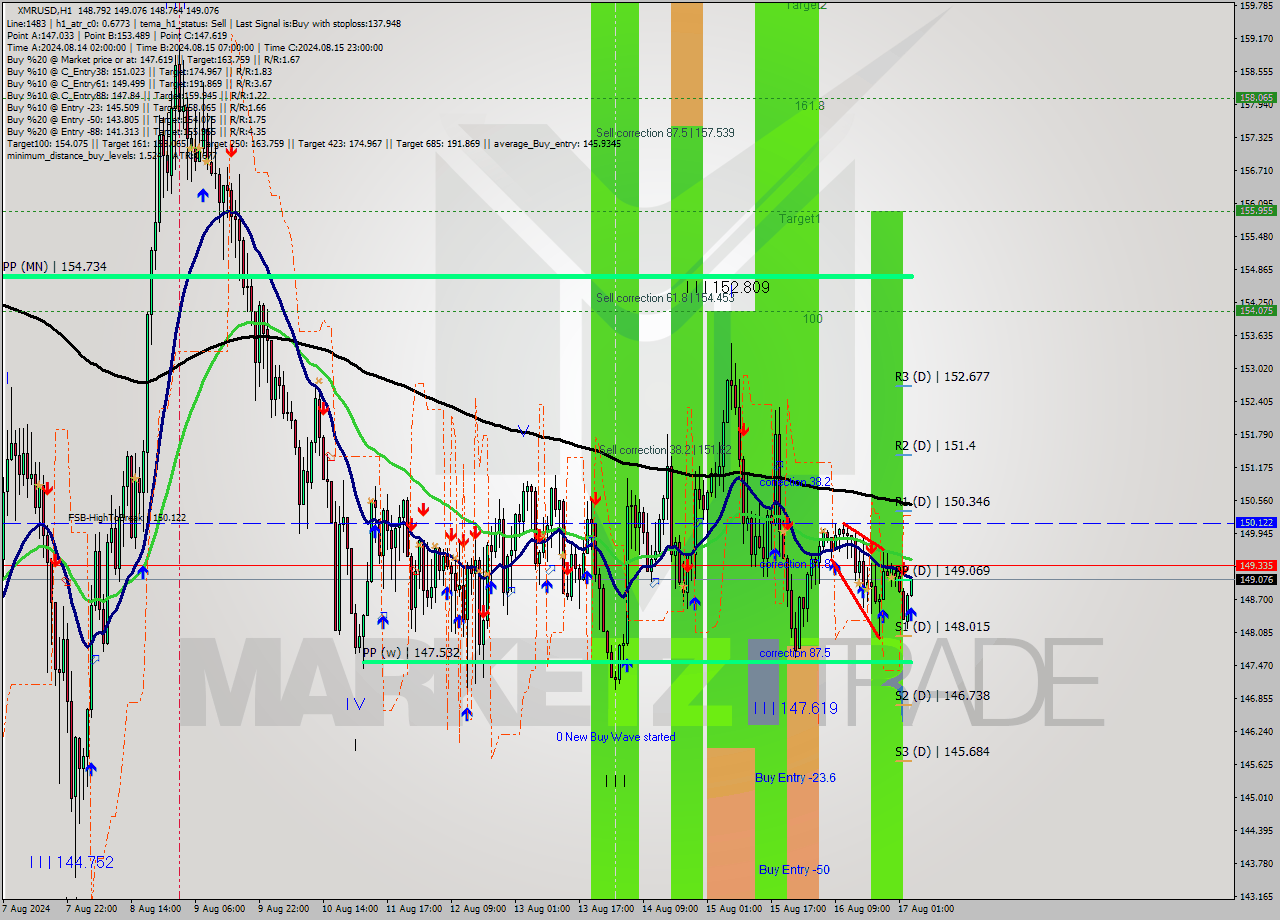Viewport: 1280px width, 920px height.
Task: Select the FSB-HighToBreak | 150.122 label
Action: [x=127, y=518]
